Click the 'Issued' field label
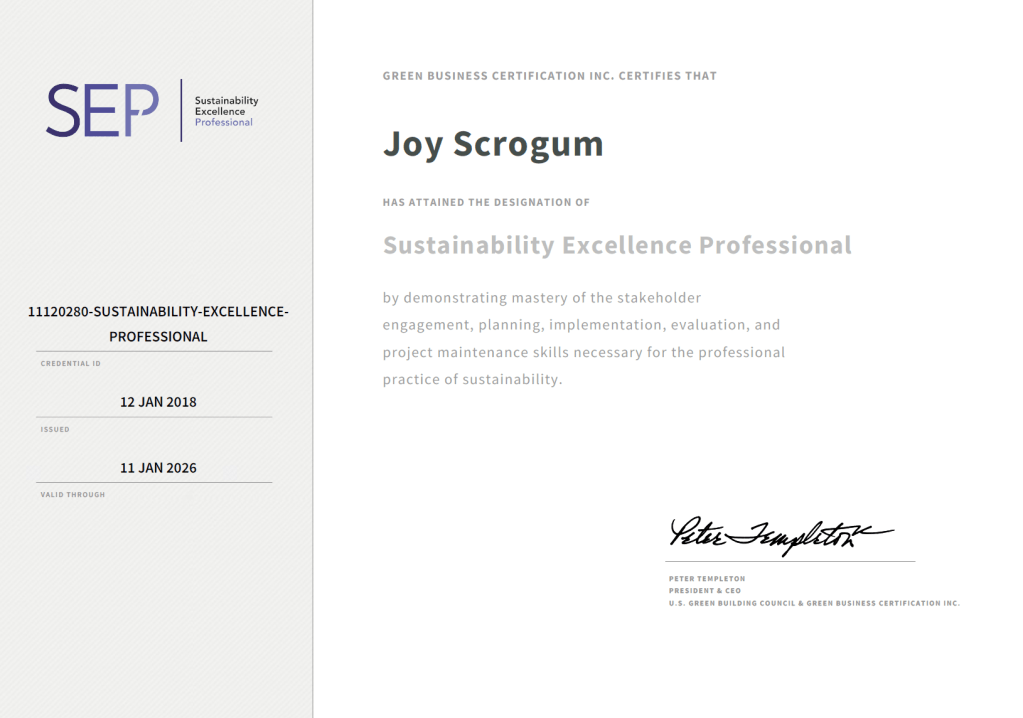1023x718 pixels. (55, 429)
